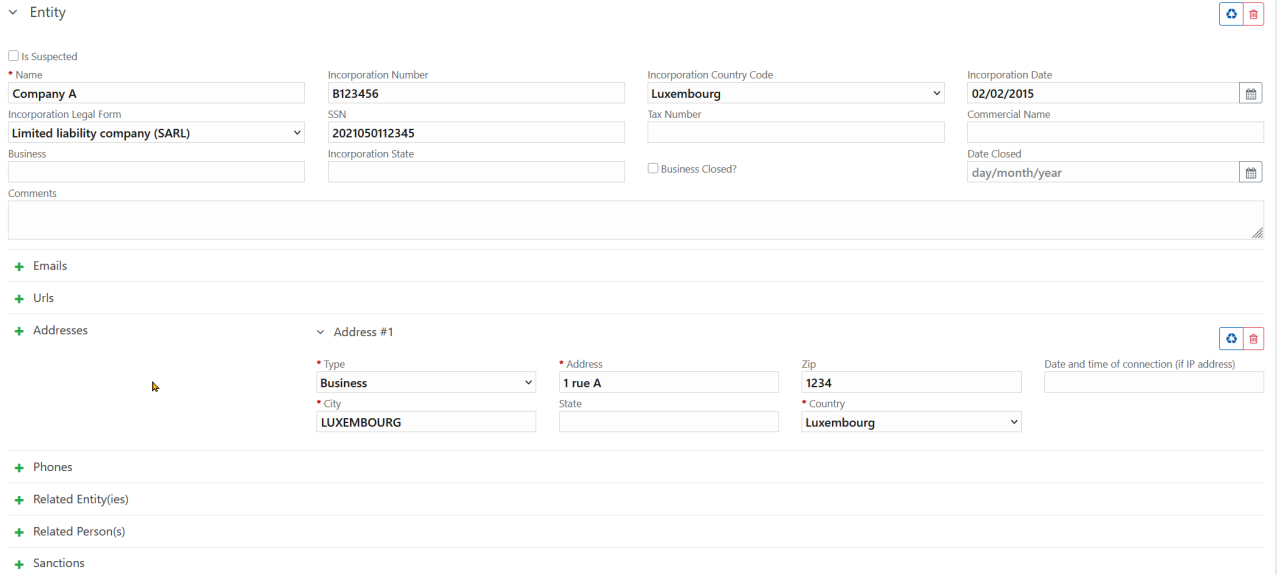This screenshot has height=575, width=1280.
Task: Add an email with the plus icon
Action: point(19,267)
